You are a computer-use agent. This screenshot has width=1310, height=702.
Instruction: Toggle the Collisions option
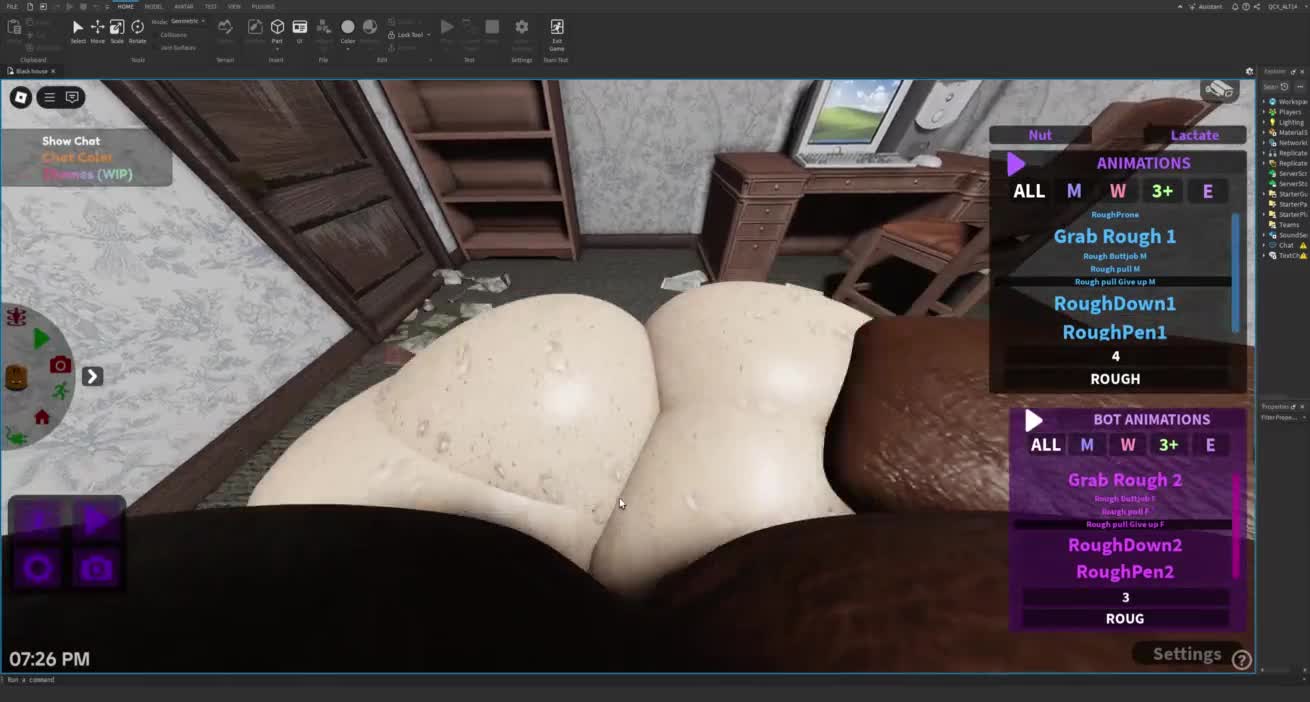(174, 35)
